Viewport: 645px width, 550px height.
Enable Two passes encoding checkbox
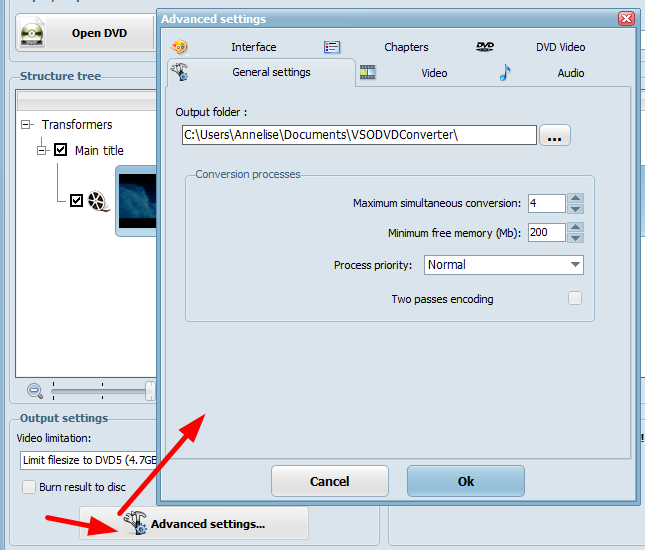[575, 298]
